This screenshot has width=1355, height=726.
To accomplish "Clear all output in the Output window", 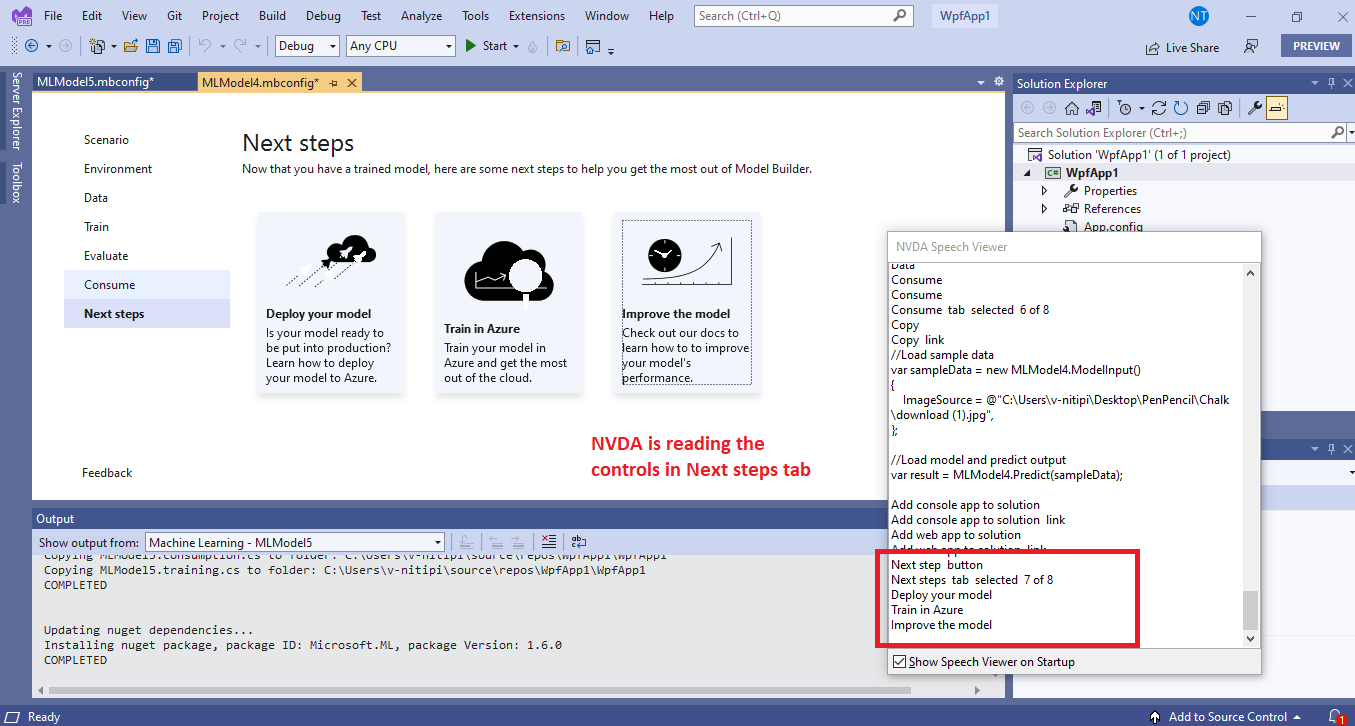I will tap(549, 542).
